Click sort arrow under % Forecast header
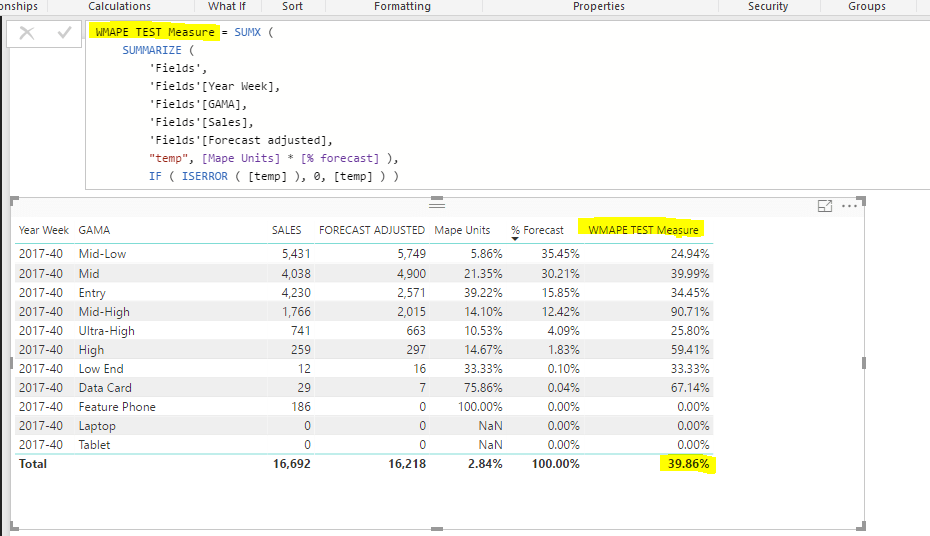930x536 pixels. coord(515,239)
